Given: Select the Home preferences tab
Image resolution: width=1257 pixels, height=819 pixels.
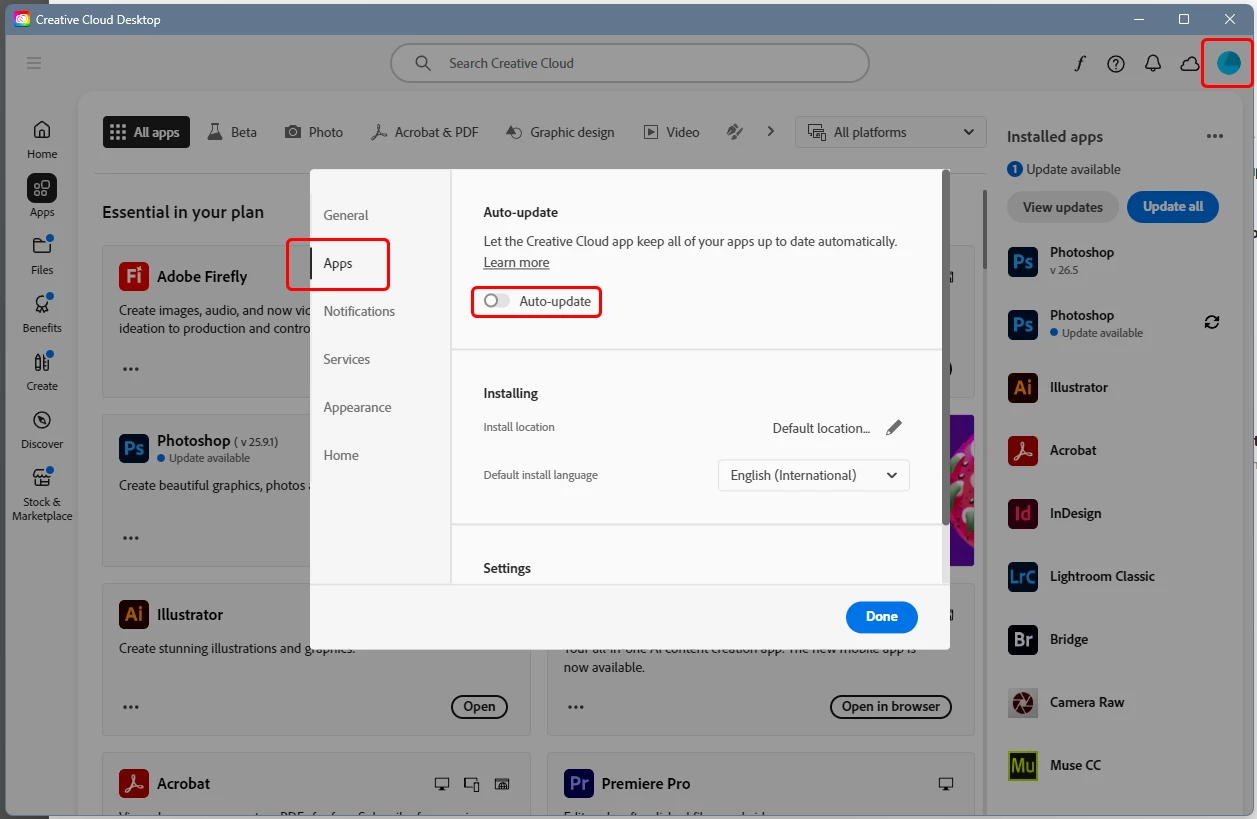Looking at the screenshot, I should [341, 455].
